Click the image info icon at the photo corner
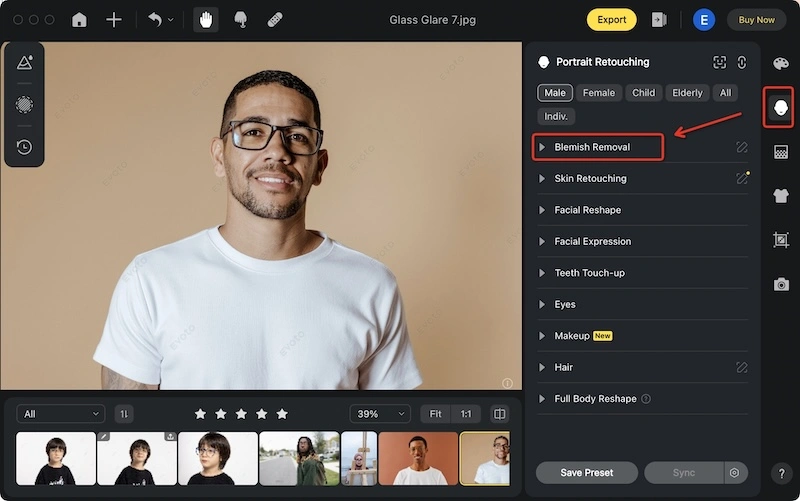This screenshot has width=800, height=501. pos(507,383)
